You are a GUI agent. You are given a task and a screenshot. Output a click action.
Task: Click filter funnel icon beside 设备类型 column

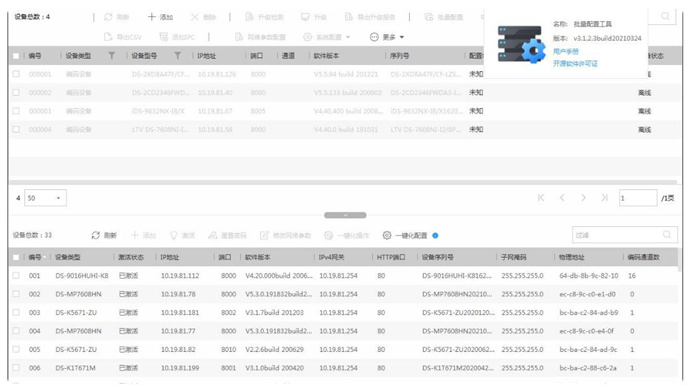(112, 56)
